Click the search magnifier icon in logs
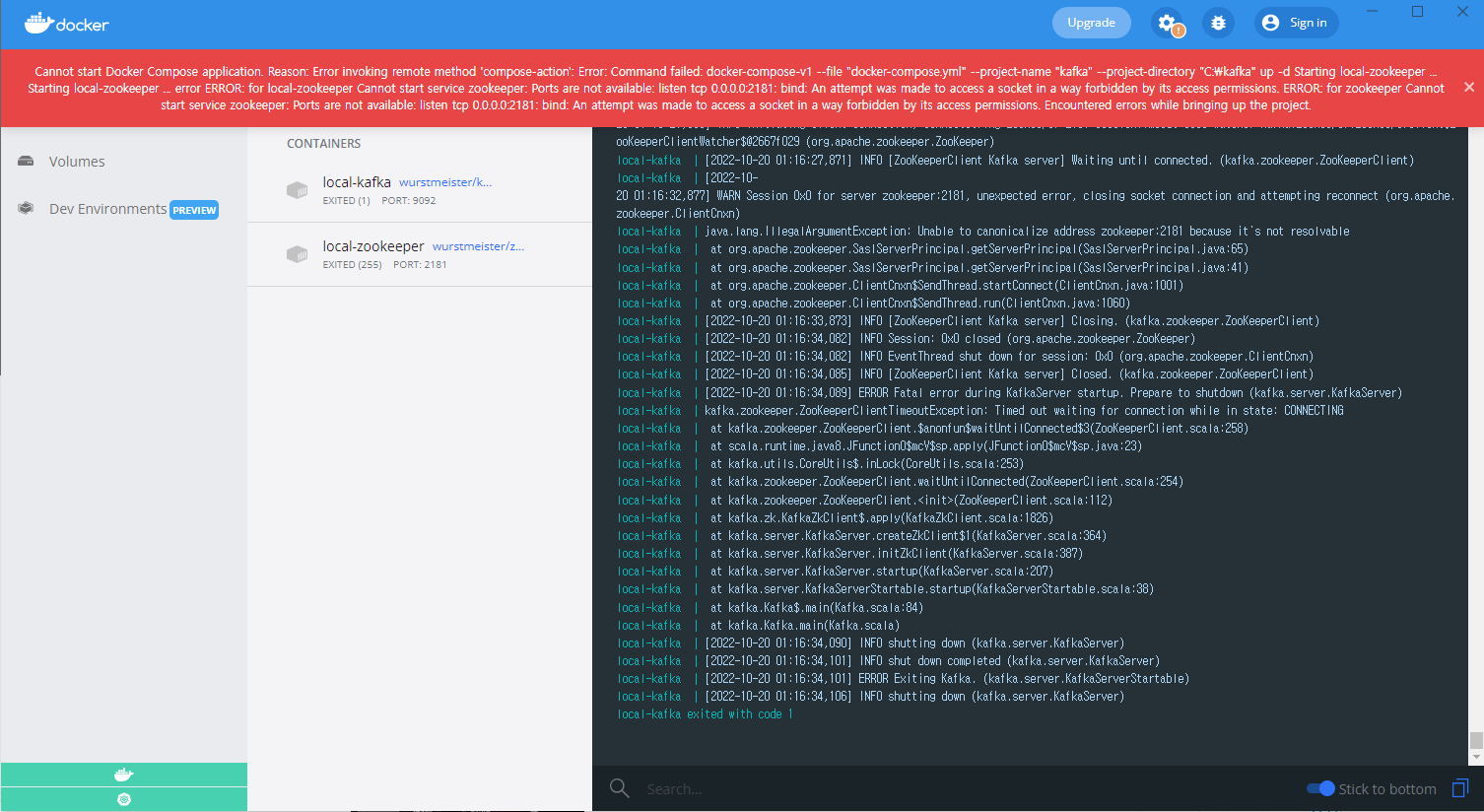1484x812 pixels. tap(620, 788)
